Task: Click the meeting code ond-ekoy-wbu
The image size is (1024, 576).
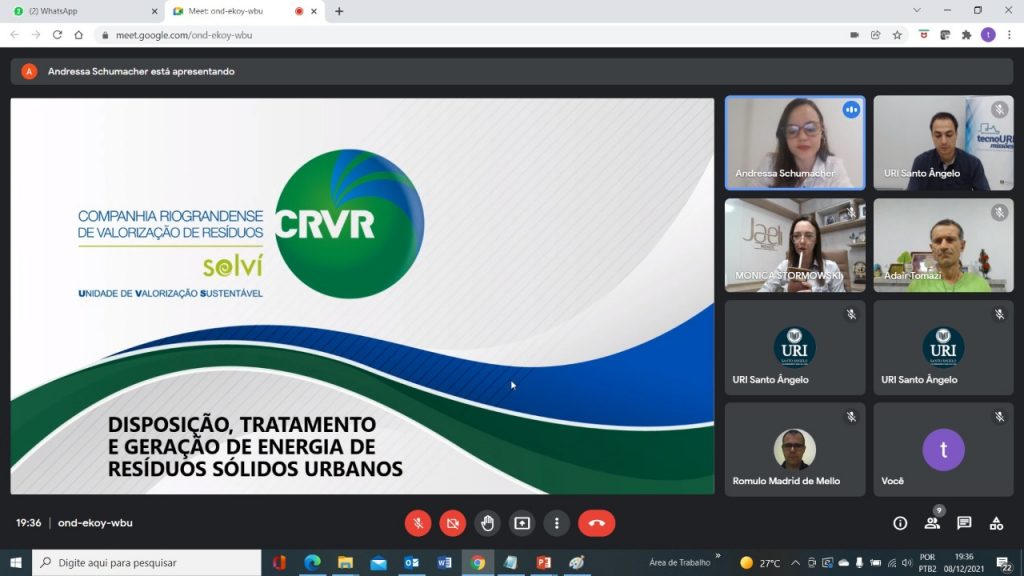Action: coord(95,522)
